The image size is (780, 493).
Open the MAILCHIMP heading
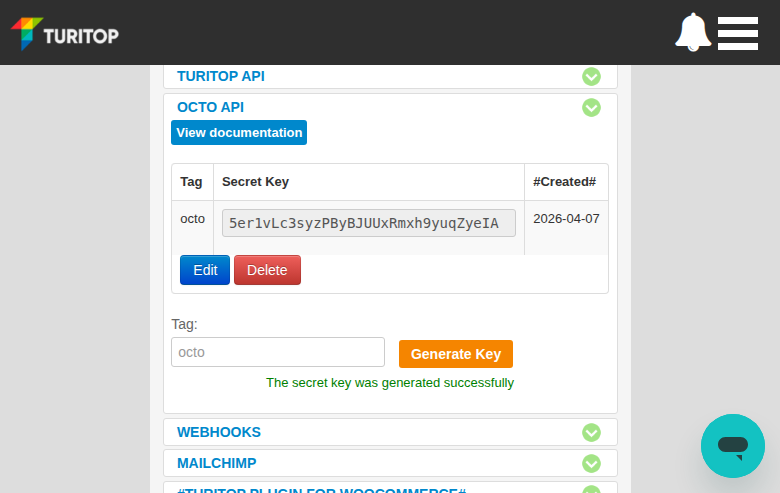[217, 463]
